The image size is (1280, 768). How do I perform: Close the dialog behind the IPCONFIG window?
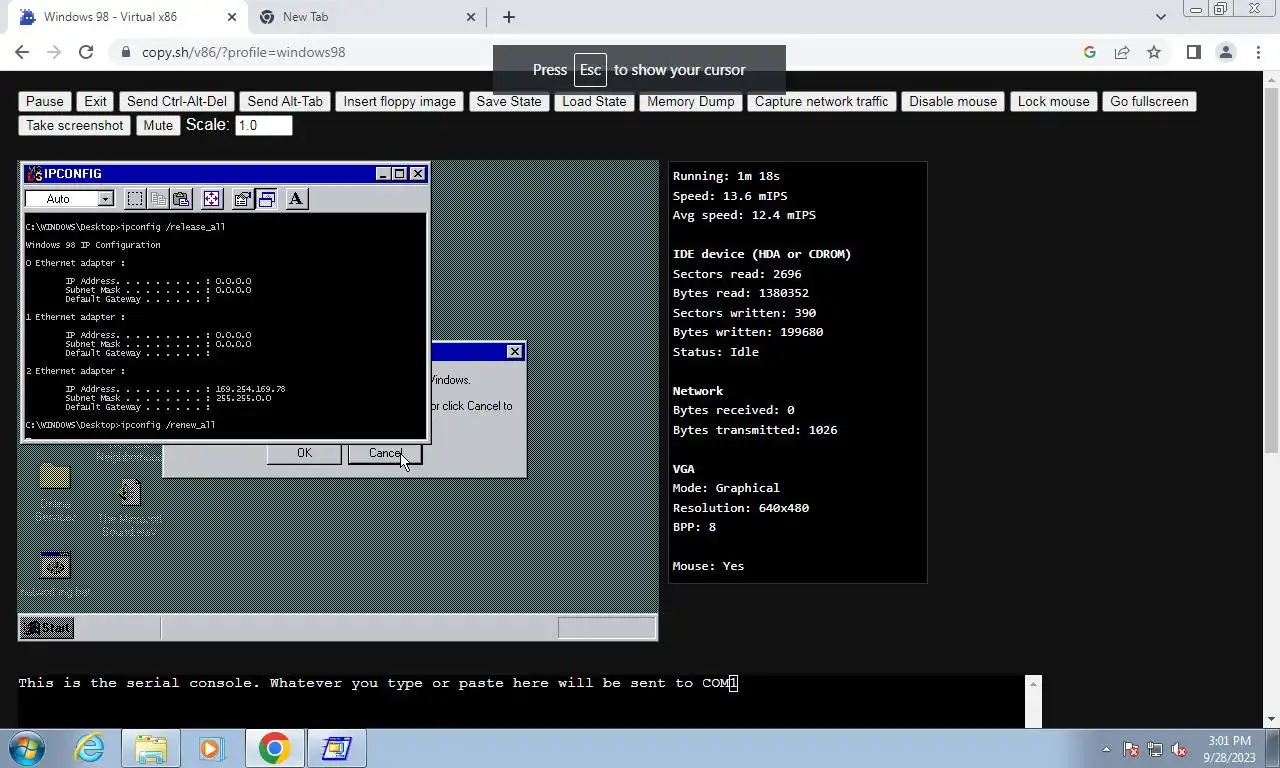pyautogui.click(x=514, y=351)
